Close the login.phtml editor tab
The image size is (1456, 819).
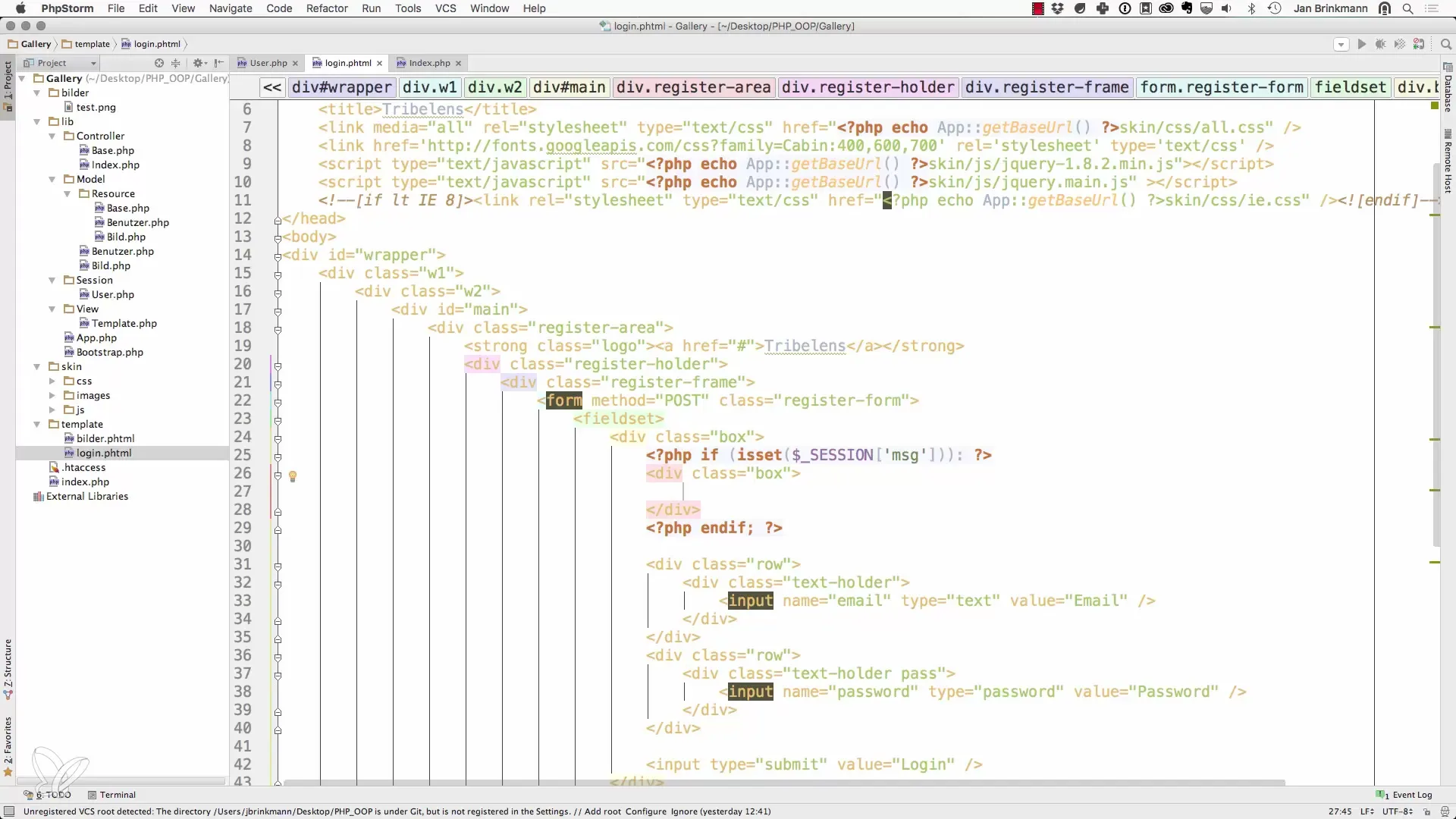pos(379,63)
